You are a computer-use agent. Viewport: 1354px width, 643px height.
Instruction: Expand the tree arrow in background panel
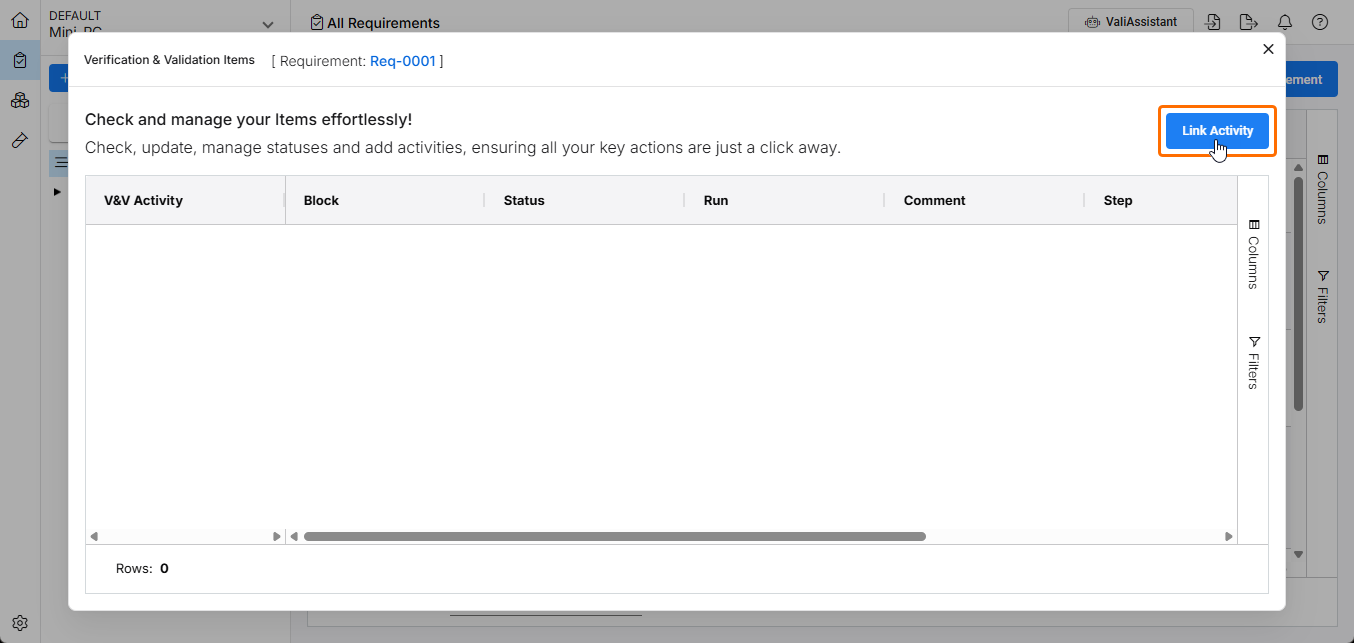[x=57, y=191]
